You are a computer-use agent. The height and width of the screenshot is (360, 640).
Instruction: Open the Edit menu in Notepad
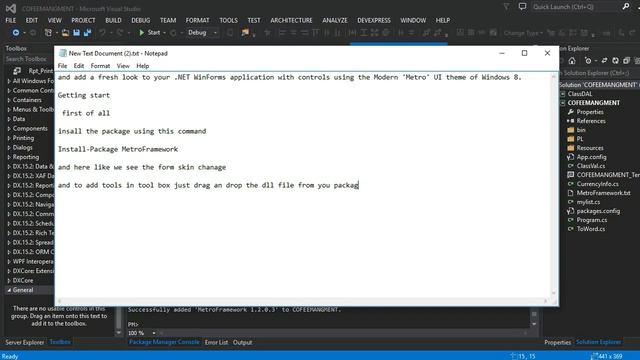coord(78,66)
